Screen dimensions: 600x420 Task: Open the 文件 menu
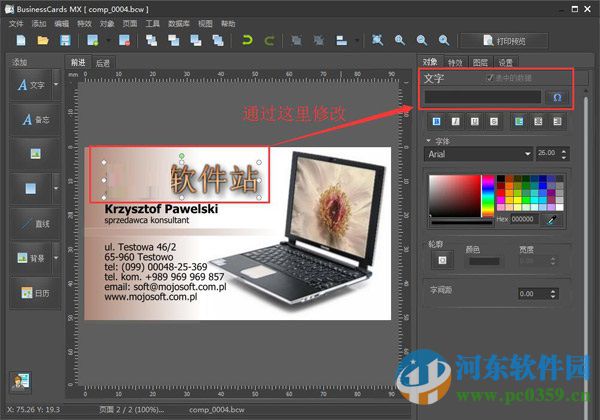(16, 24)
